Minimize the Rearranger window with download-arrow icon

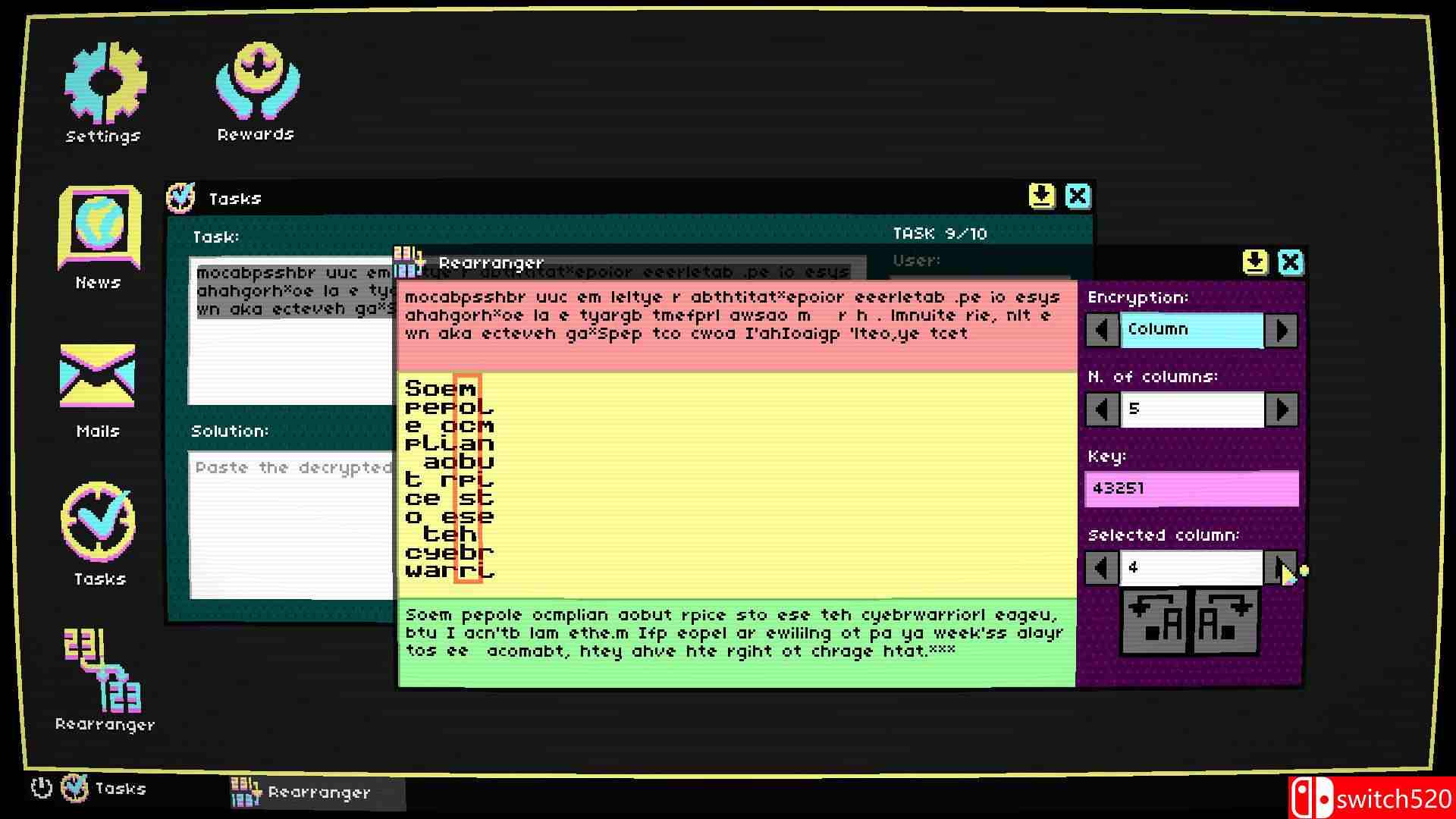coord(1255,263)
